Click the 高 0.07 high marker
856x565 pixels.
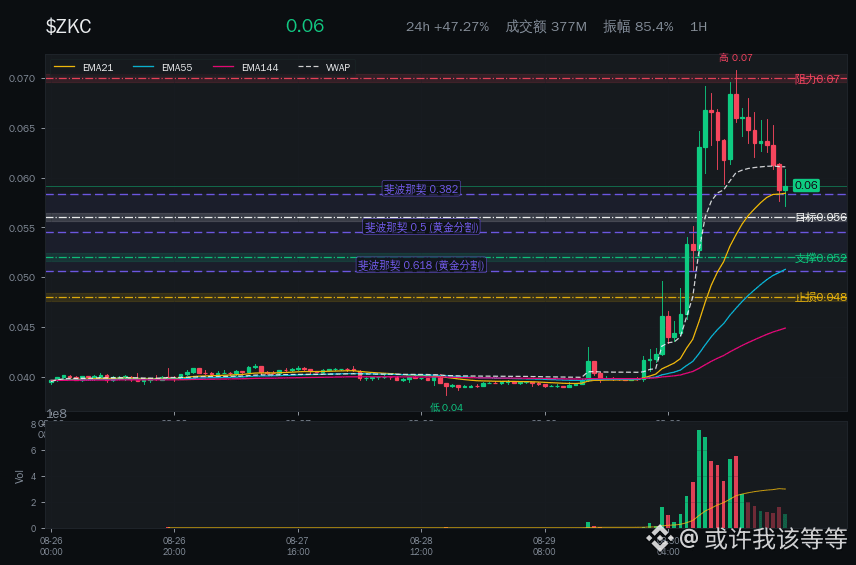[735, 58]
